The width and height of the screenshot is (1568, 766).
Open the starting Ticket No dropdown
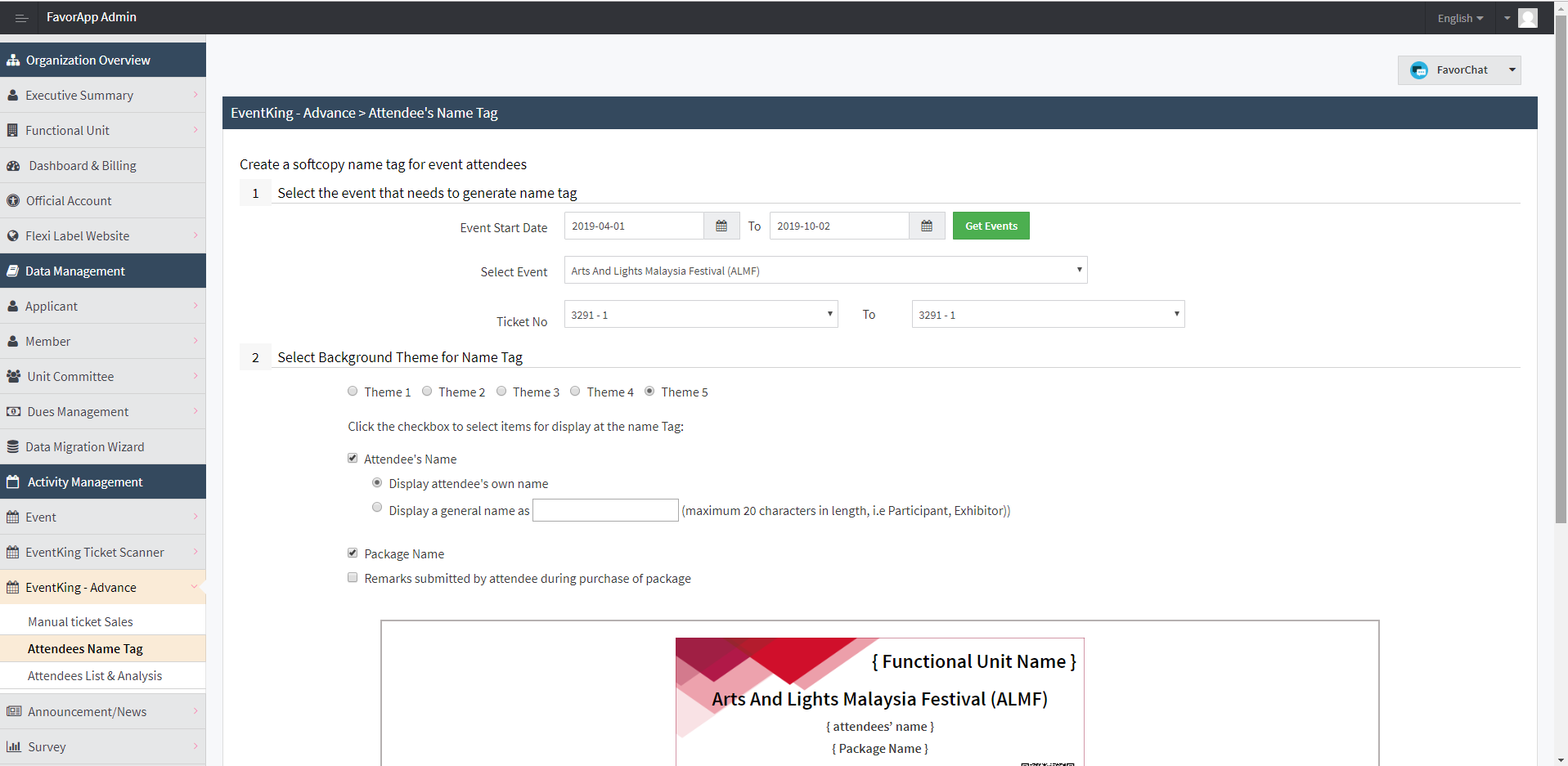click(701, 315)
